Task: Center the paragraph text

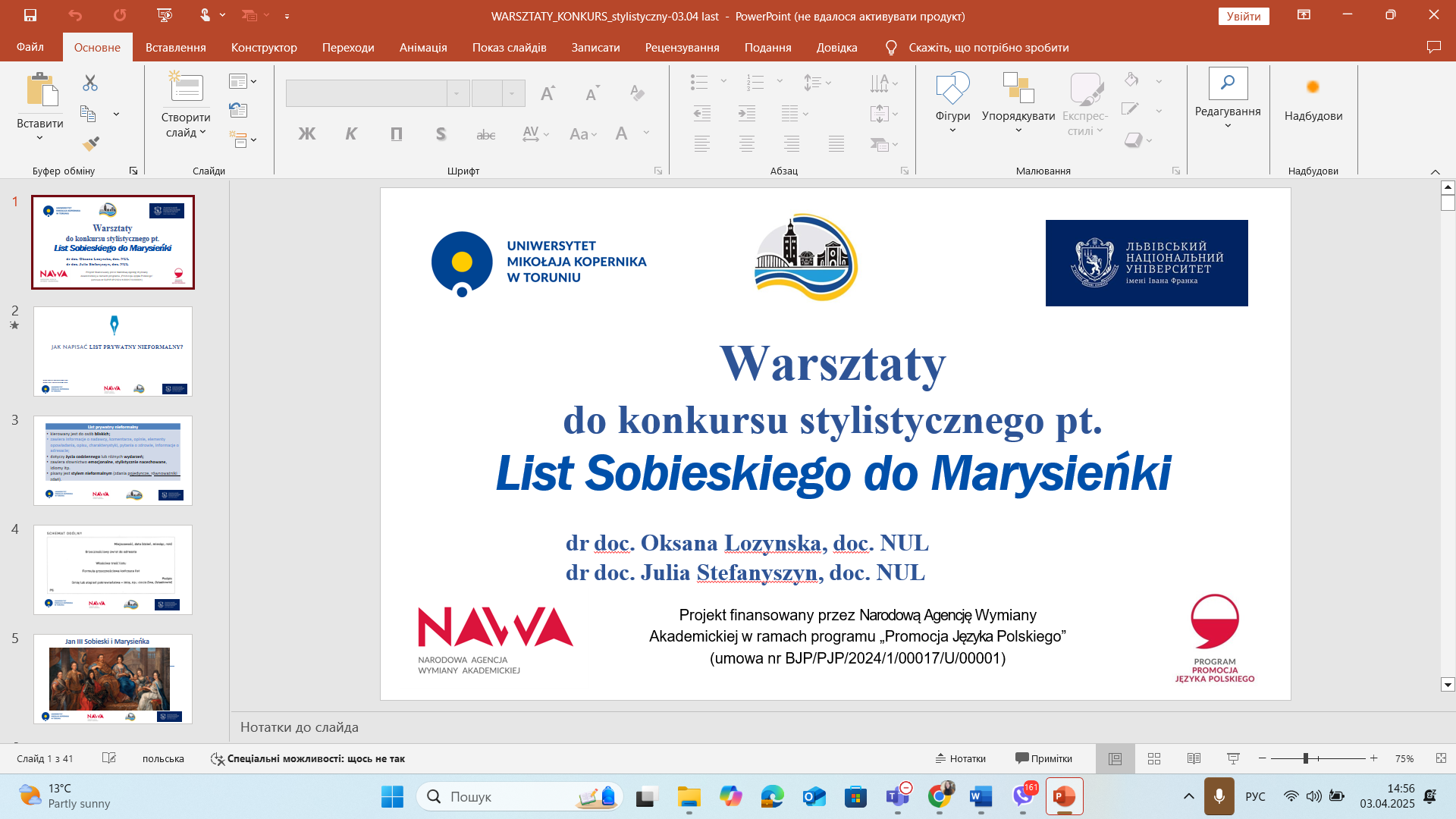Action: 747,143
